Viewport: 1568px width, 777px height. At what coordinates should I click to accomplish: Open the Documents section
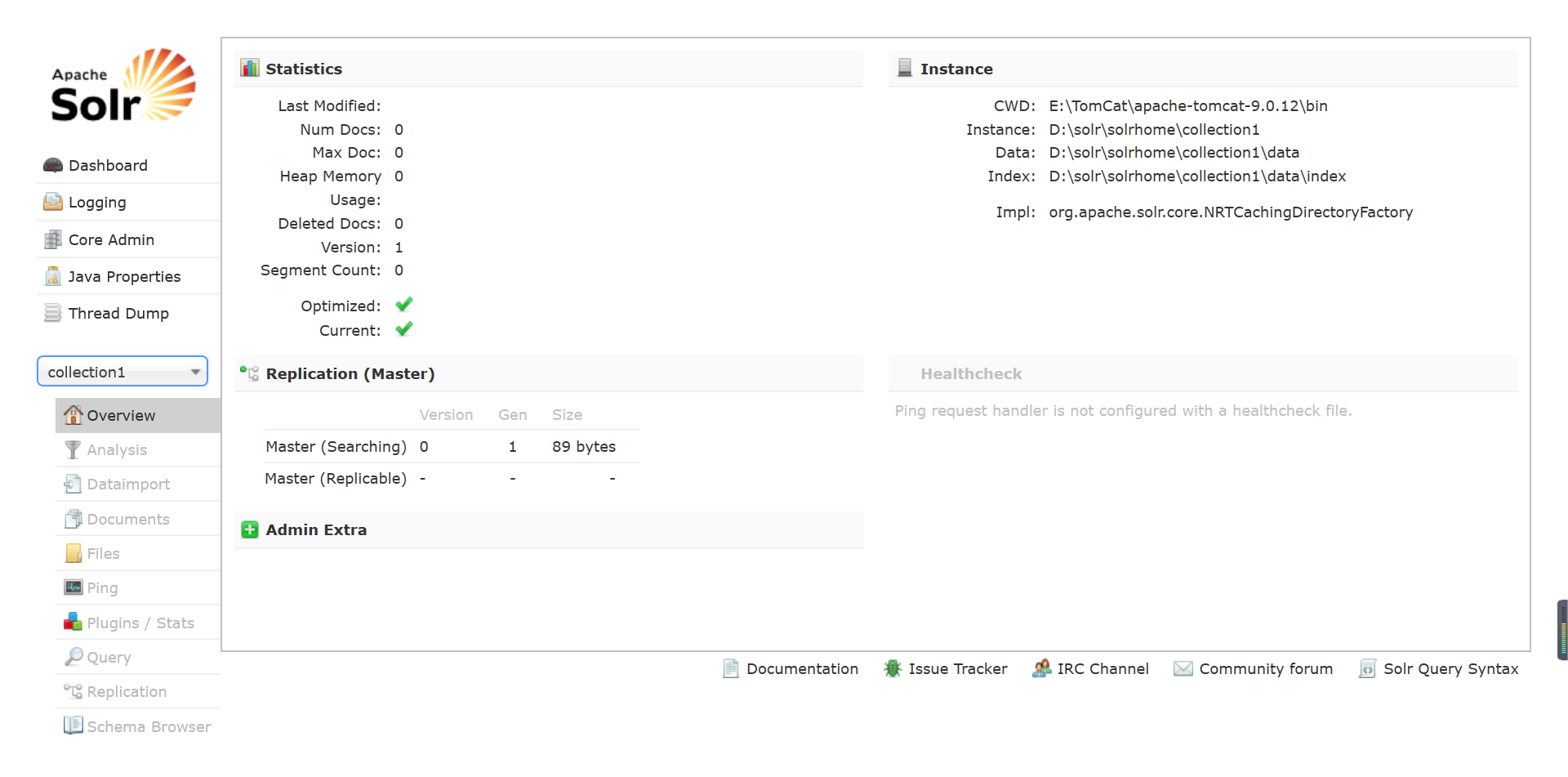(x=128, y=519)
